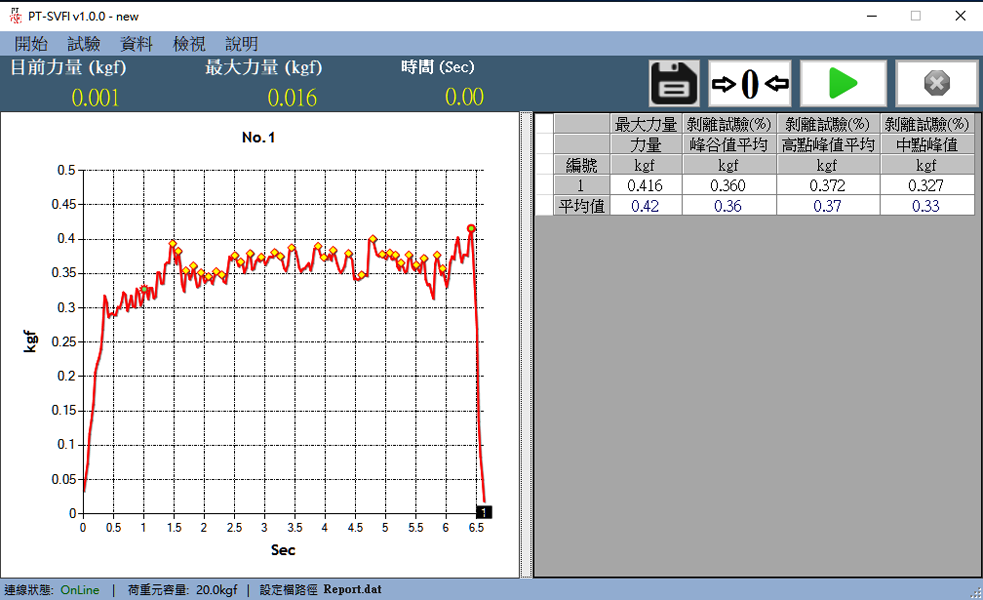This screenshot has height=600, width=983.
Task: Click the 0.327 midpoint peak cell
Action: coord(927,185)
